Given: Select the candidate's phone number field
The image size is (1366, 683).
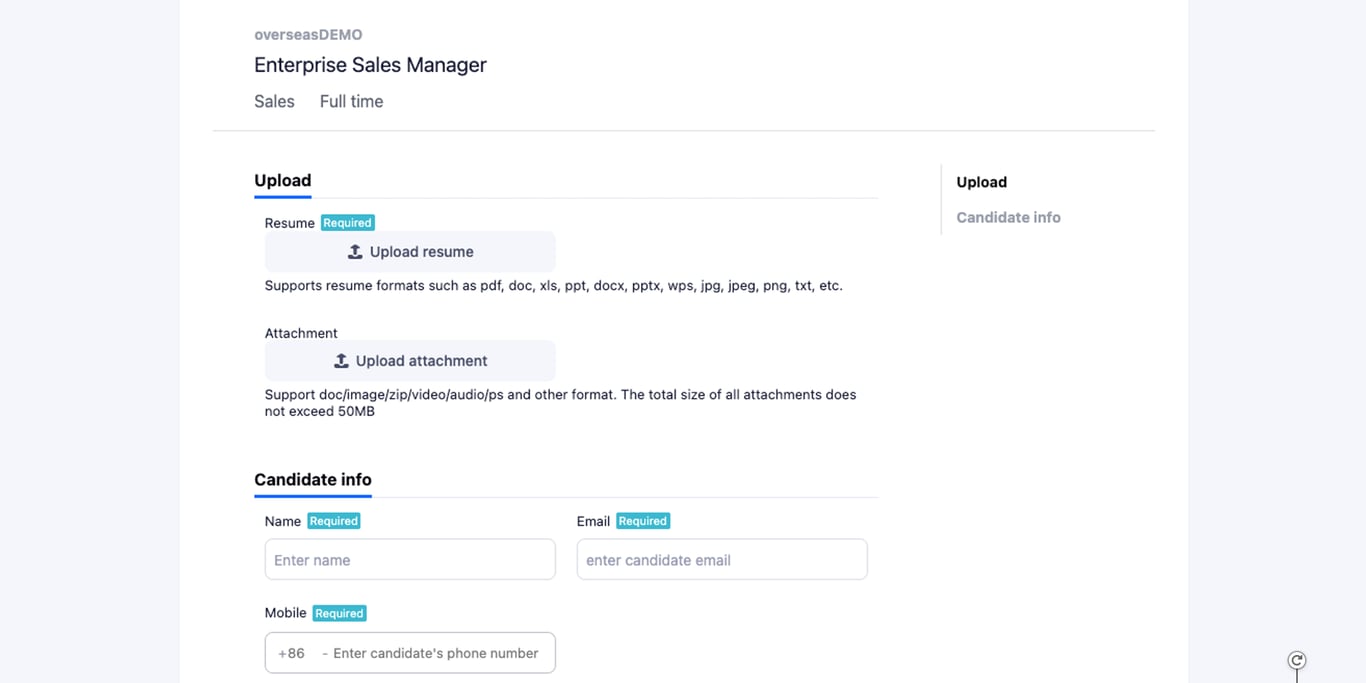Looking at the screenshot, I should 438,653.
